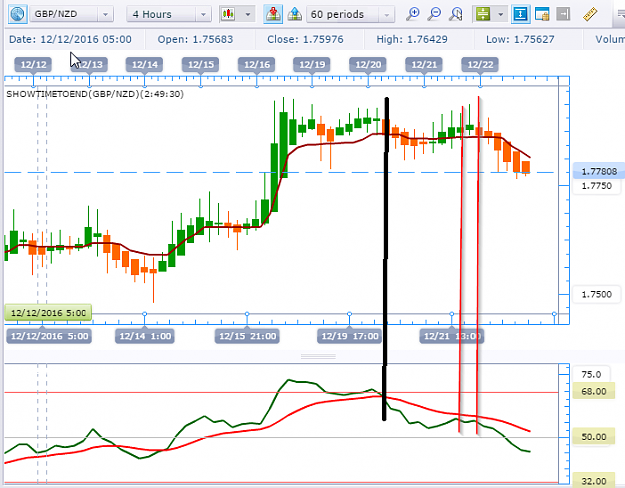
Task: Click the 50.00 level label
Action: tap(594, 437)
